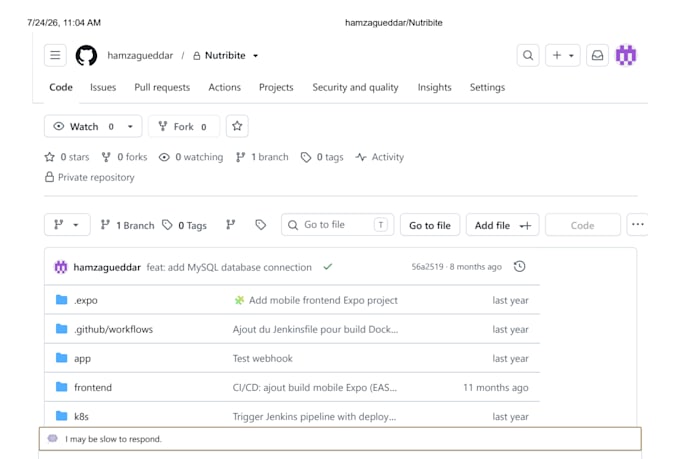The image size is (680, 459).
Task: Click the Go to file button
Action: pos(430,225)
